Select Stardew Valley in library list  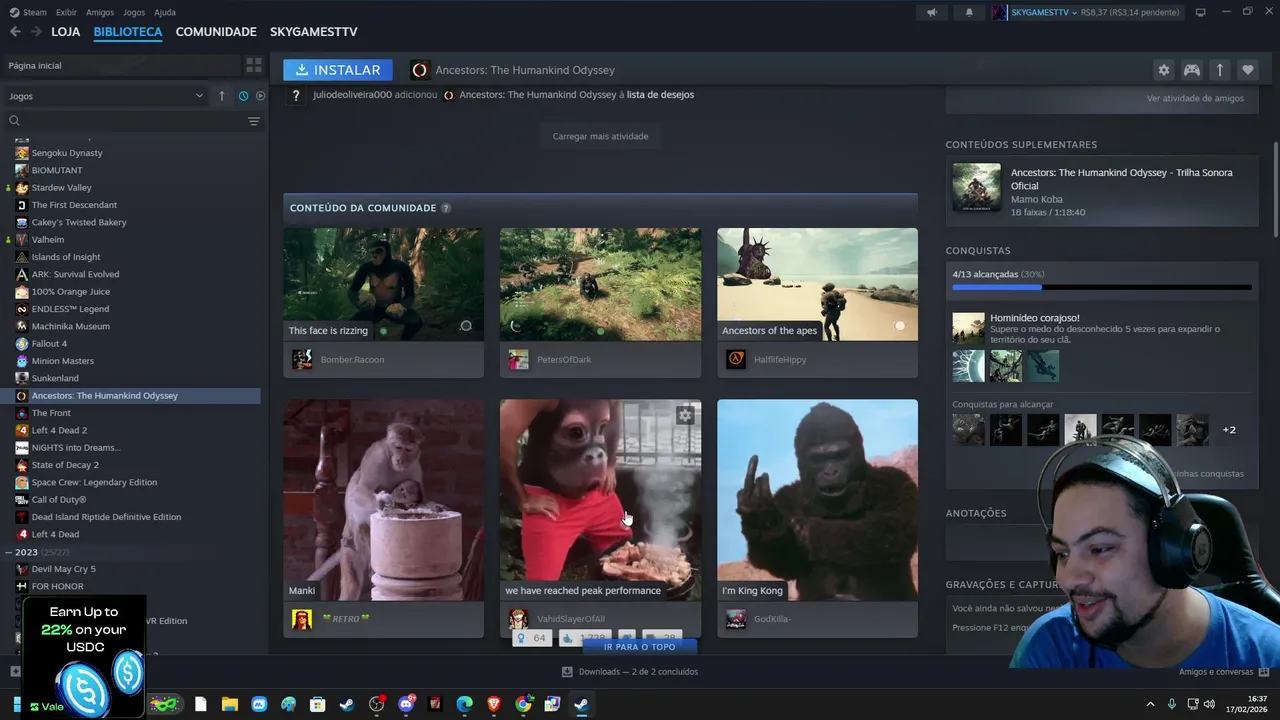point(61,187)
